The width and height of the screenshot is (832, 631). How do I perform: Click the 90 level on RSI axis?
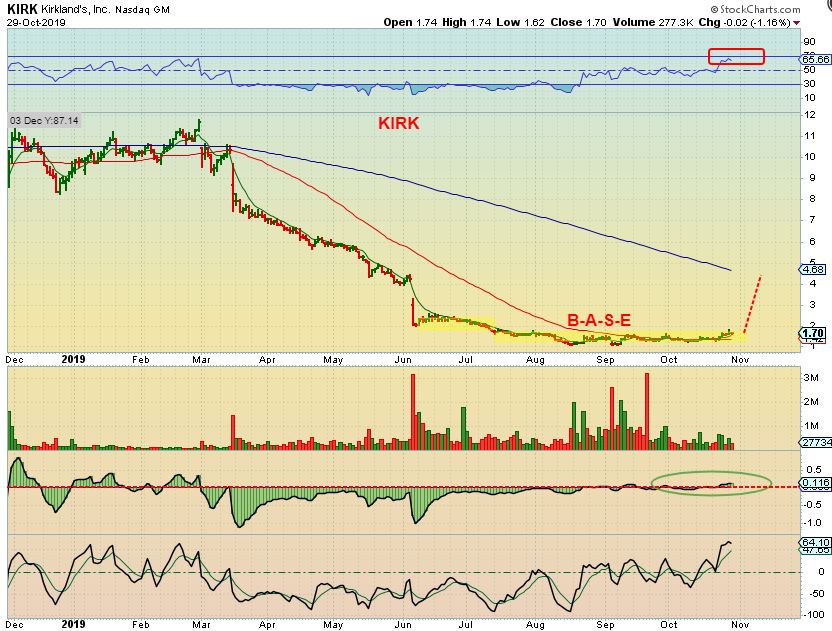tap(809, 42)
